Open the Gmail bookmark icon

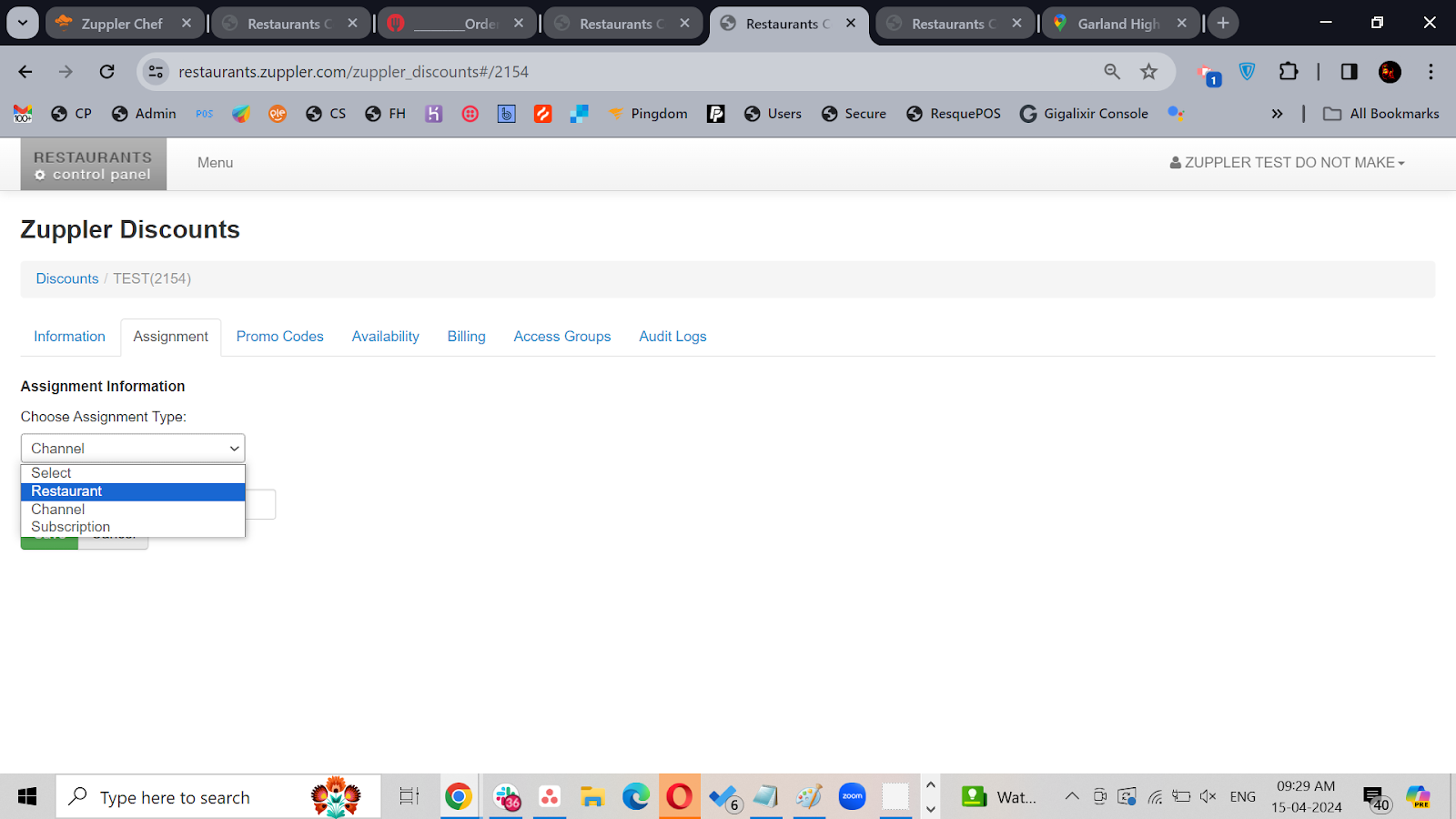pos(23,114)
